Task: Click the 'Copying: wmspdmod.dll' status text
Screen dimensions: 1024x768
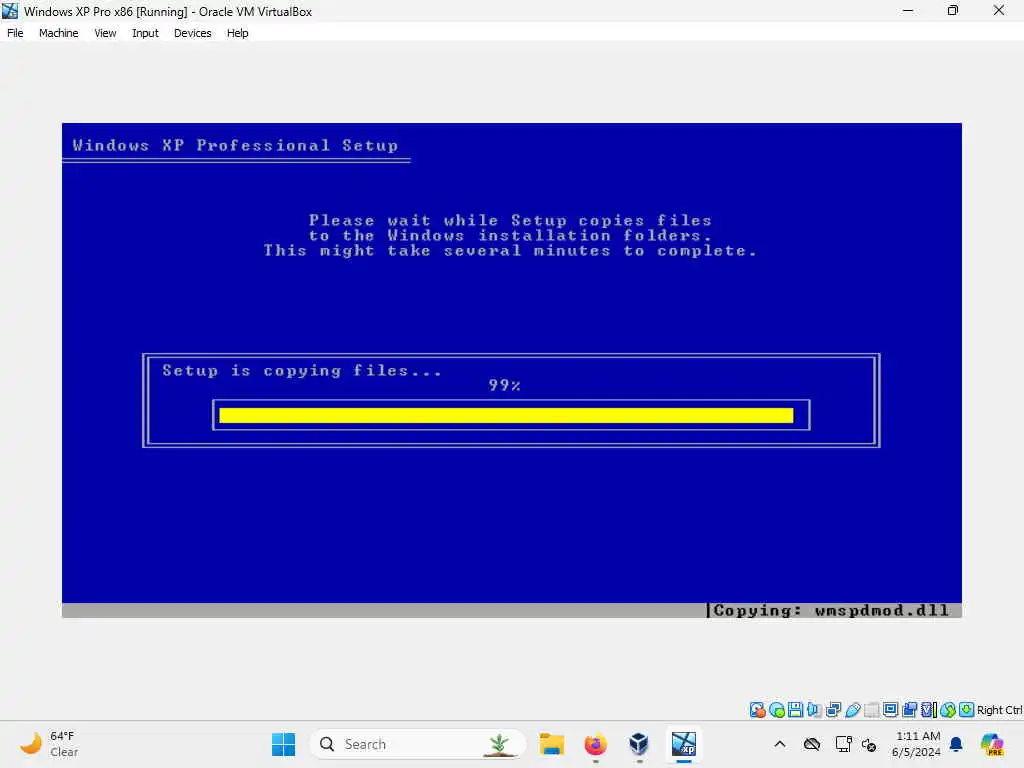Action: (x=830, y=610)
